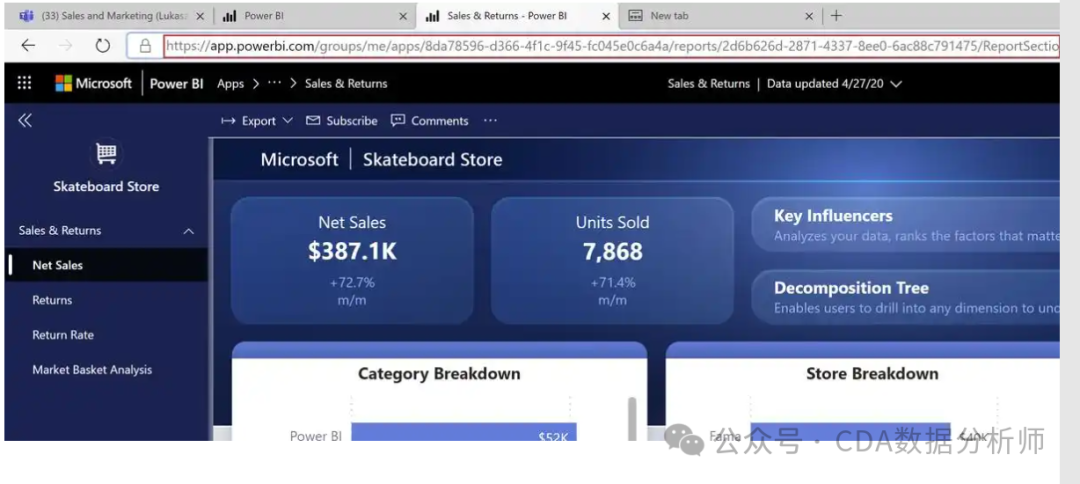This screenshot has width=1080, height=484.
Task: Click Power BI home label in header
Action: pyautogui.click(x=176, y=83)
